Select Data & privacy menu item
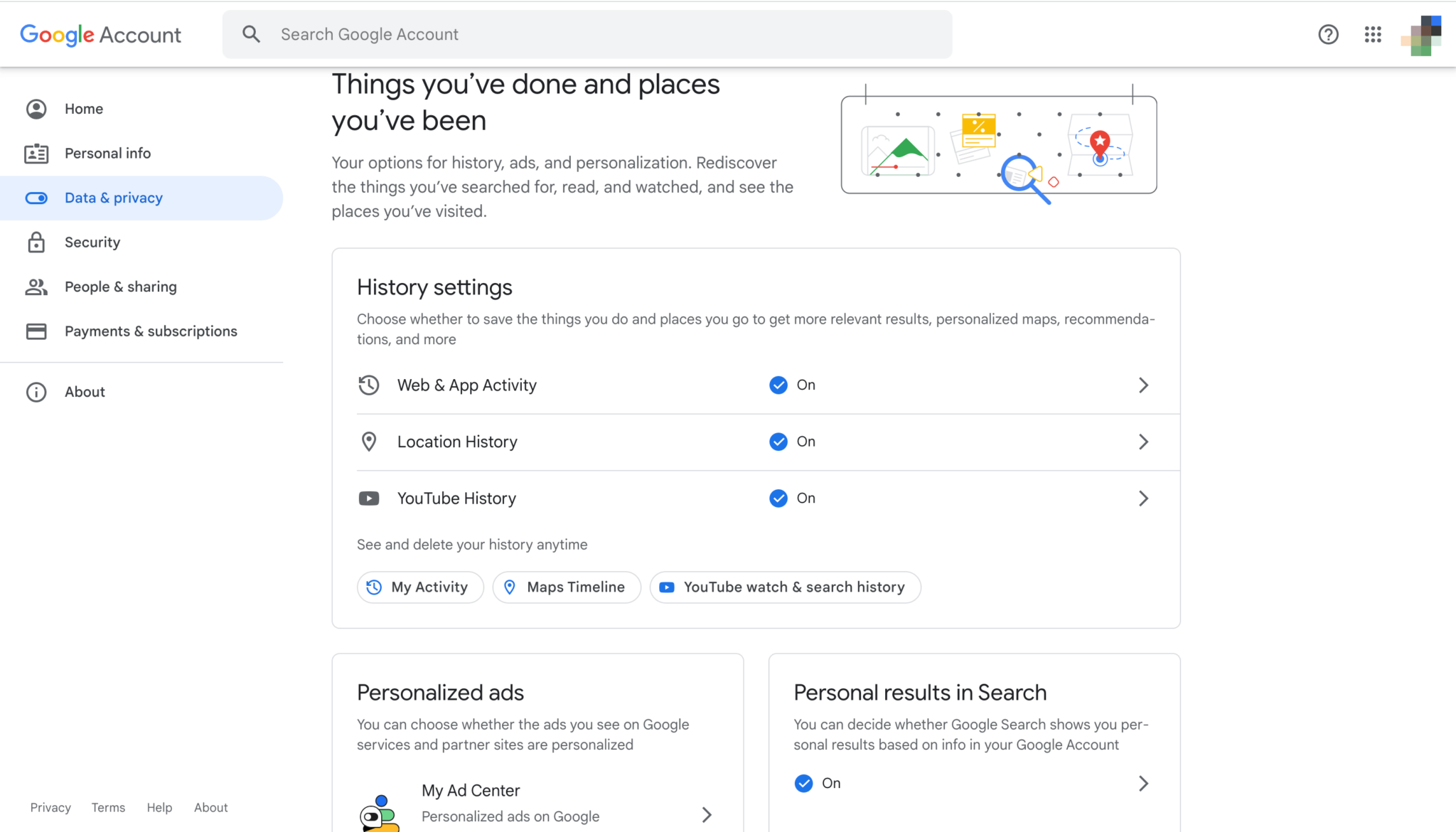Screen dimensions: 1456x832 click(x=141, y=198)
